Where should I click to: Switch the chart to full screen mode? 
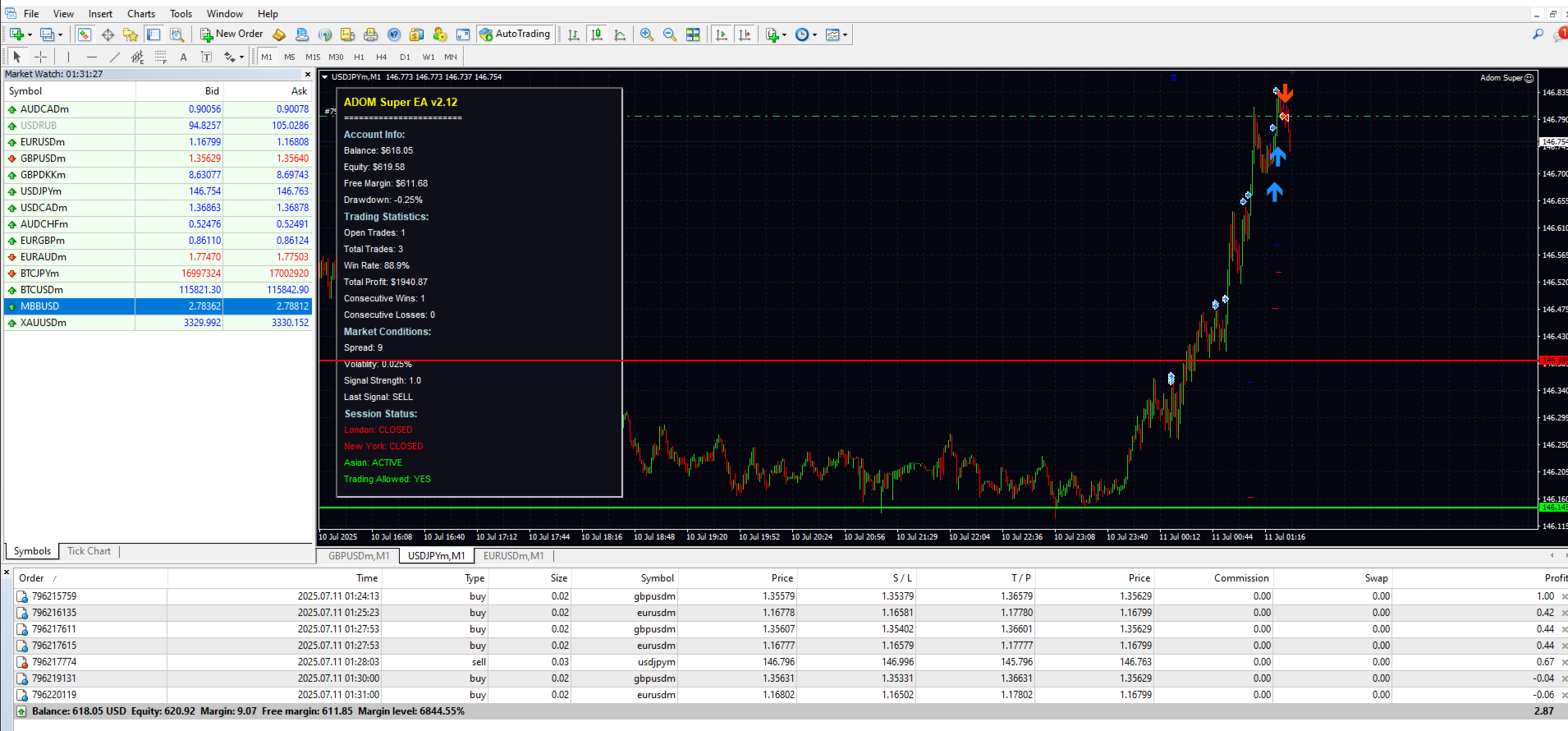tap(463, 34)
